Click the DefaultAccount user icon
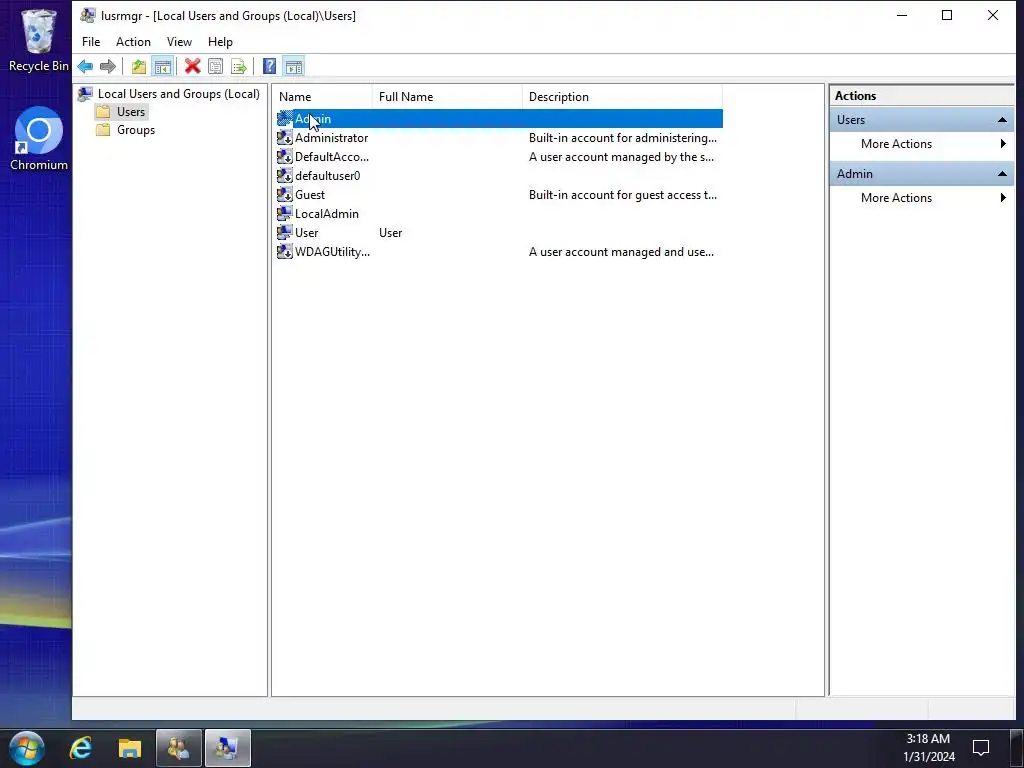 [285, 157]
